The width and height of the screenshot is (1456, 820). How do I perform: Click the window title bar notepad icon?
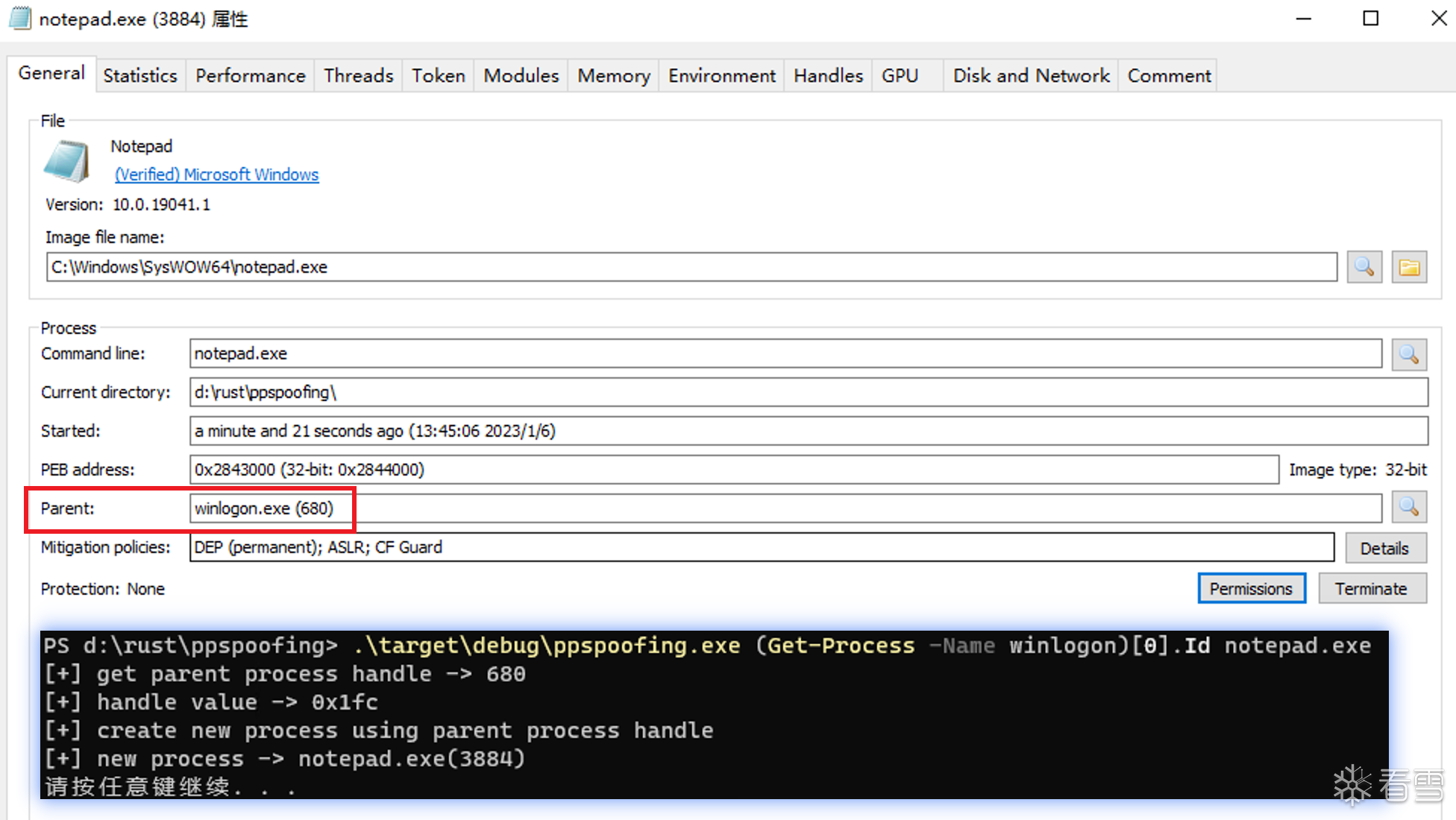(x=20, y=19)
